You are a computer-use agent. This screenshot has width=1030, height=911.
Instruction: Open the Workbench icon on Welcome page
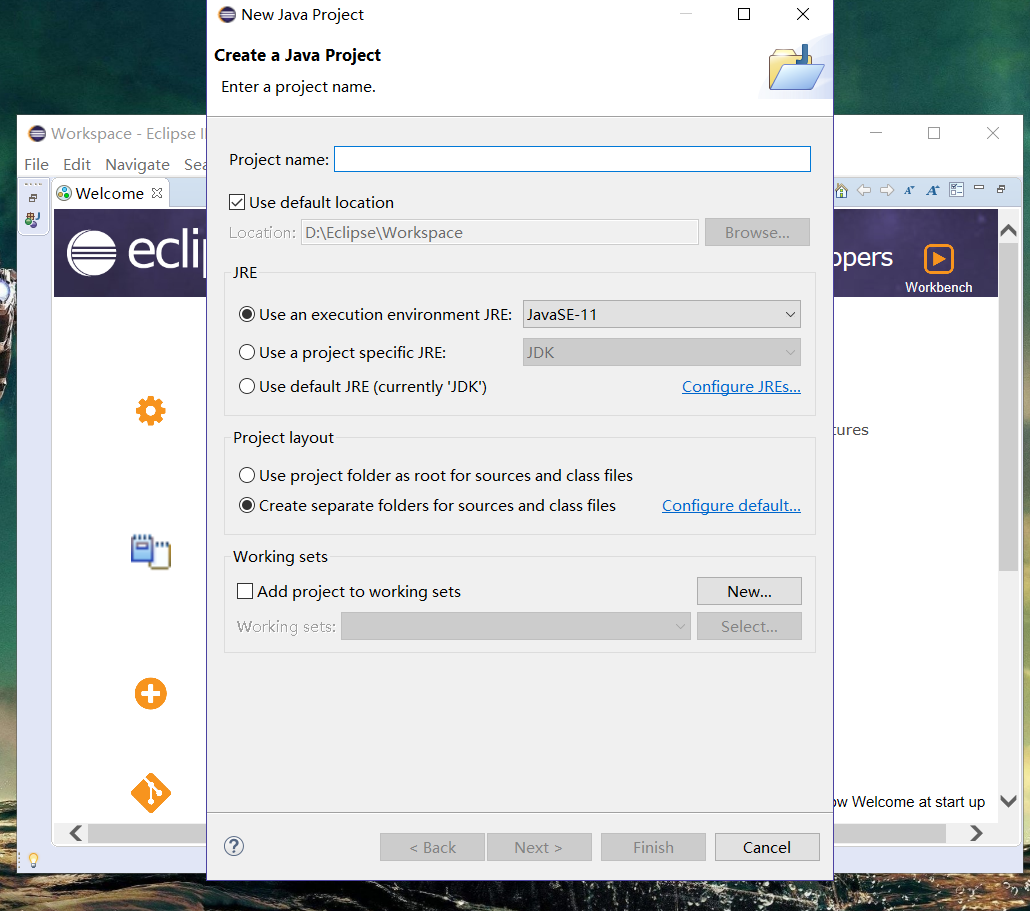(939, 258)
